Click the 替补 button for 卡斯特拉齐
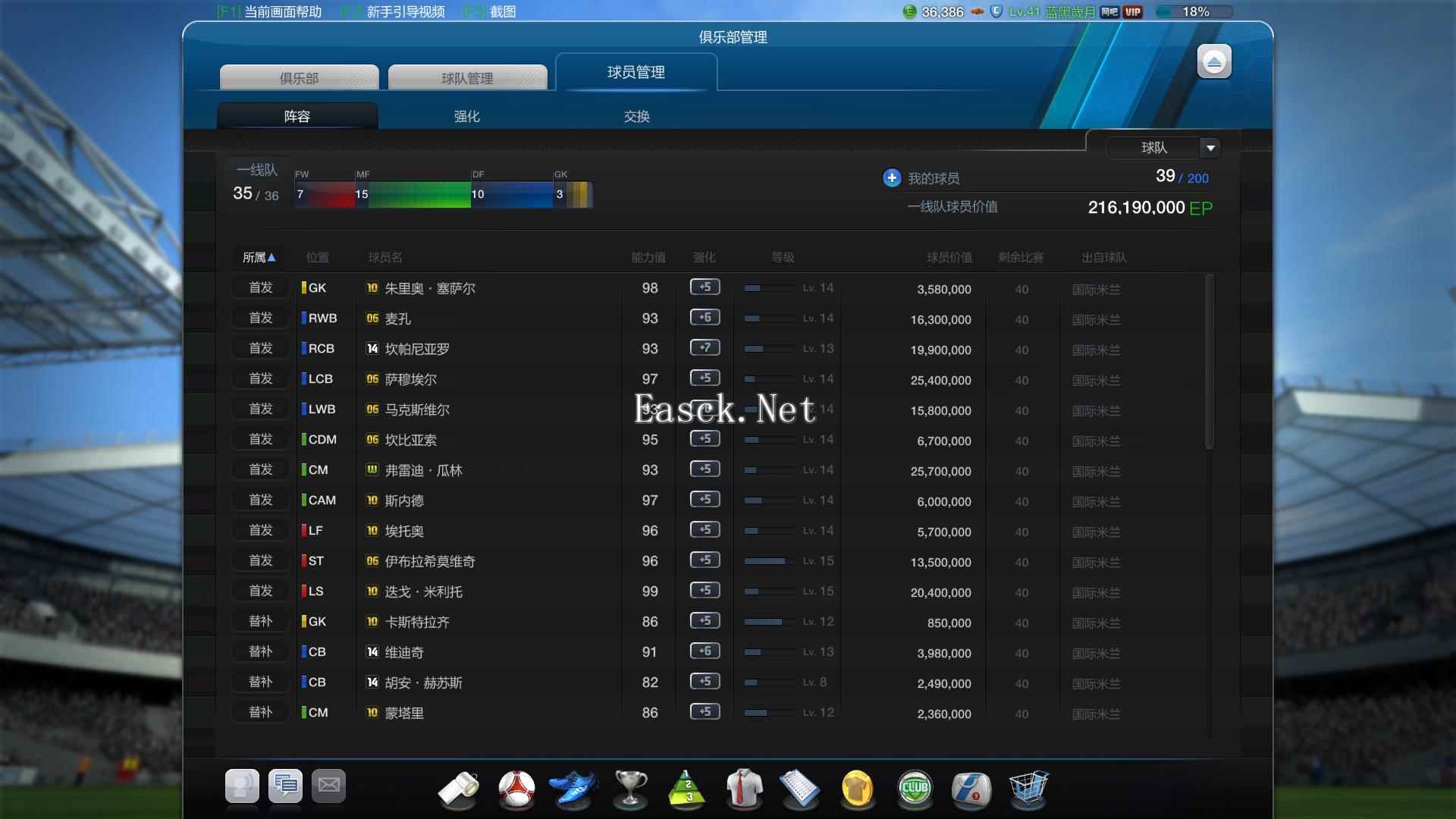 pyautogui.click(x=261, y=621)
